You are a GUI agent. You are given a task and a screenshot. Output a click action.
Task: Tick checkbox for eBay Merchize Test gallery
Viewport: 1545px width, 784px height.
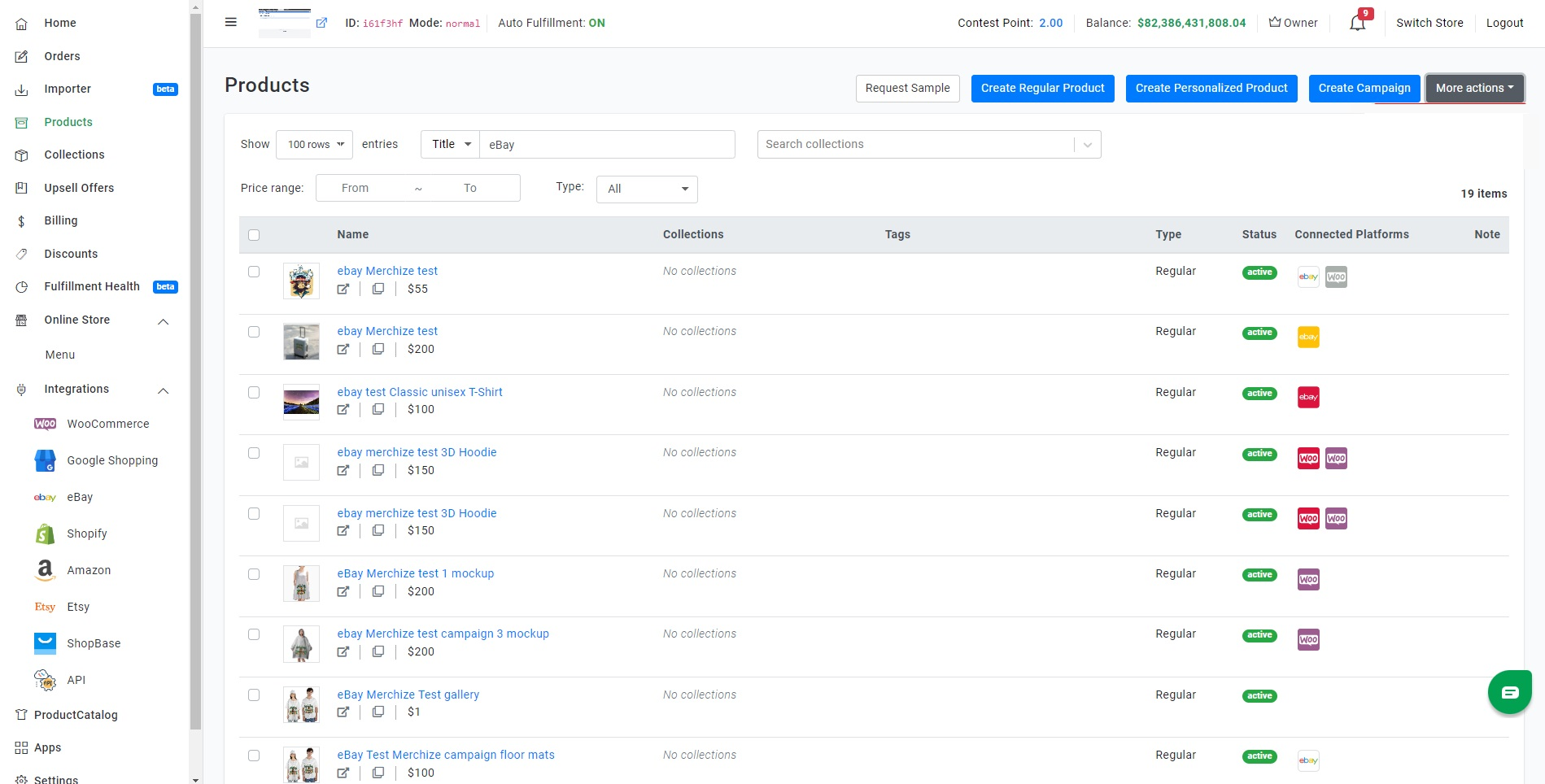point(254,695)
